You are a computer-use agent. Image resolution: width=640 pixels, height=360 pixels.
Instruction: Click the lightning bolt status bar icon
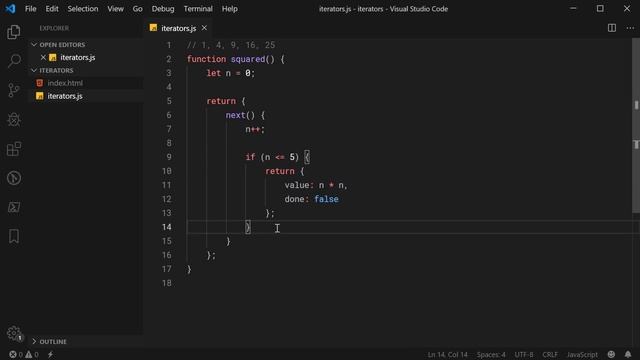tap(50, 354)
